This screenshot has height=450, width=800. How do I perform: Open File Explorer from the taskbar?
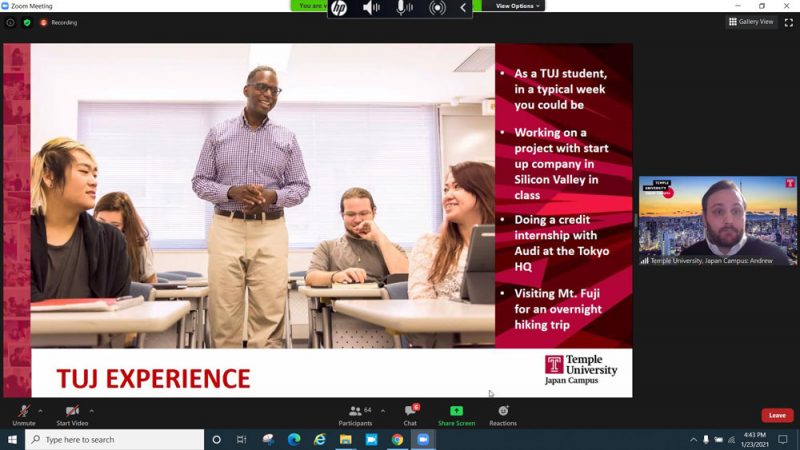pyautogui.click(x=346, y=439)
